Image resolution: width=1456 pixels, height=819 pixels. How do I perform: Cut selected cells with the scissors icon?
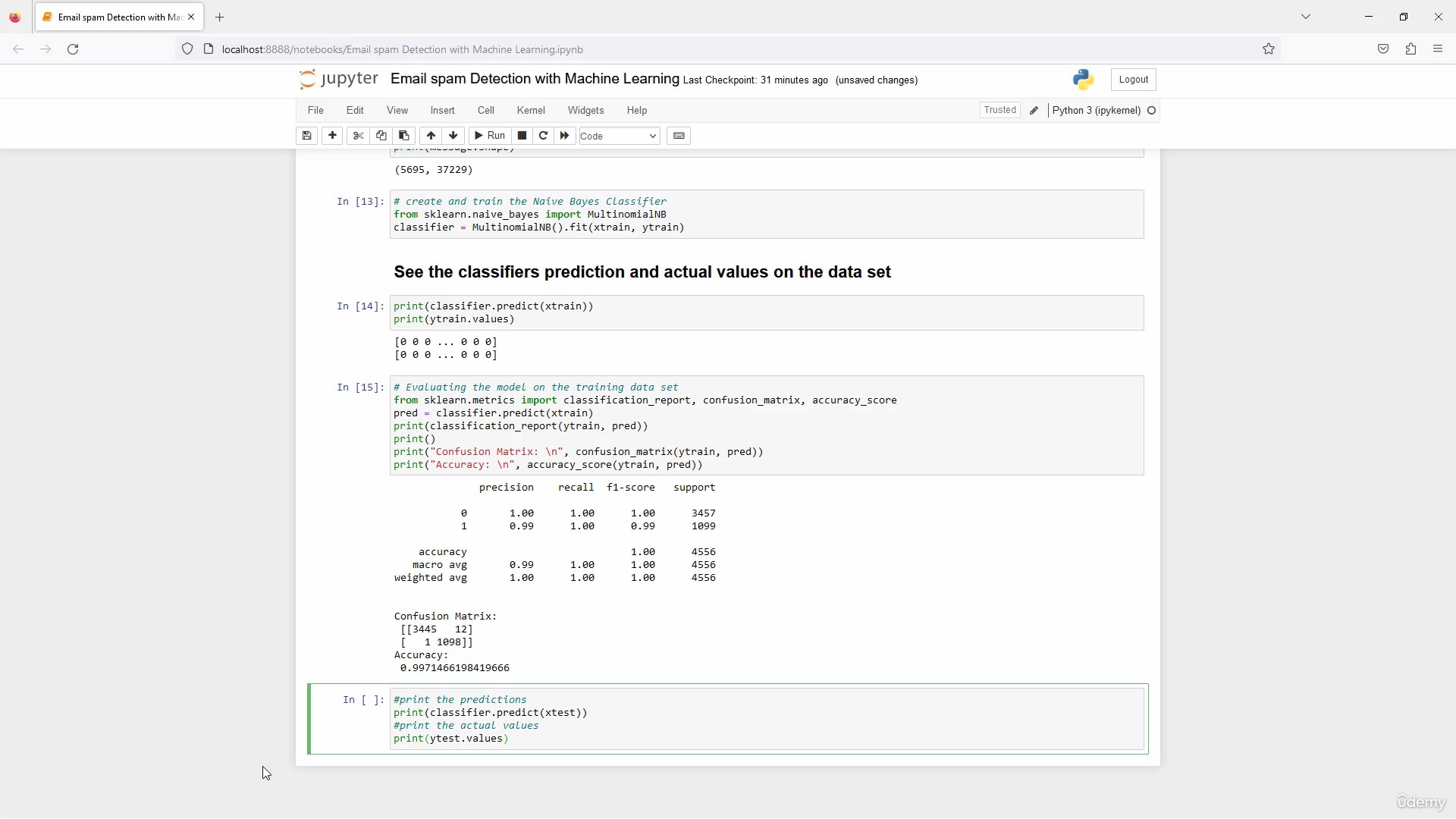point(358,136)
